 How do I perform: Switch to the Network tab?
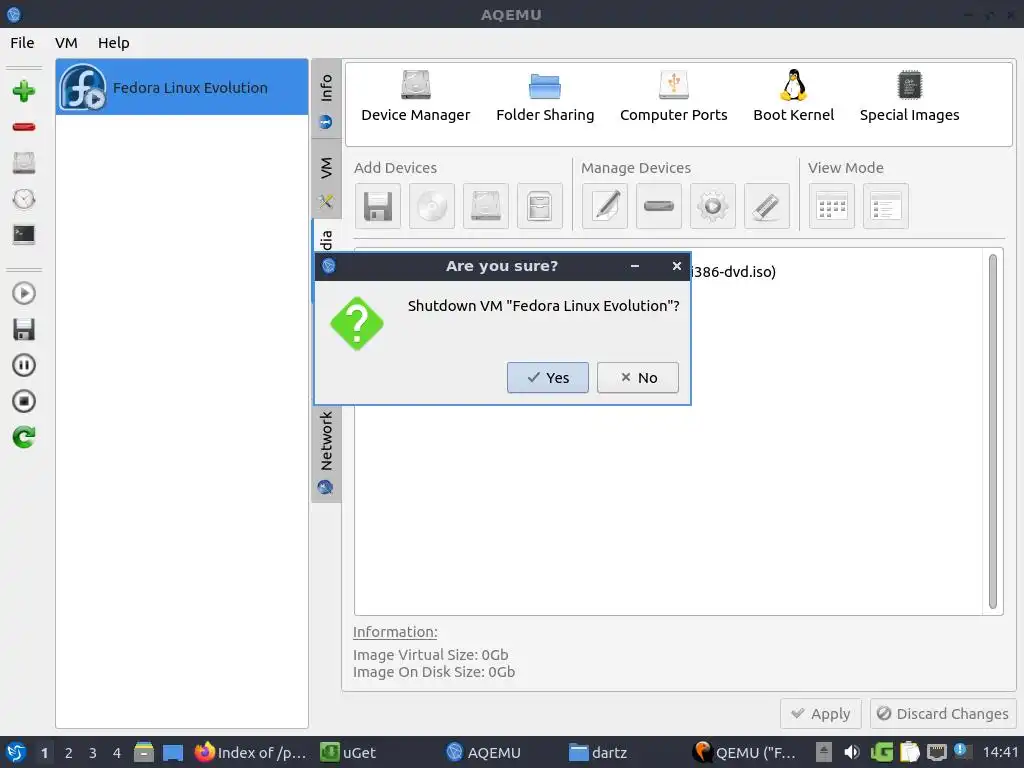click(x=326, y=453)
